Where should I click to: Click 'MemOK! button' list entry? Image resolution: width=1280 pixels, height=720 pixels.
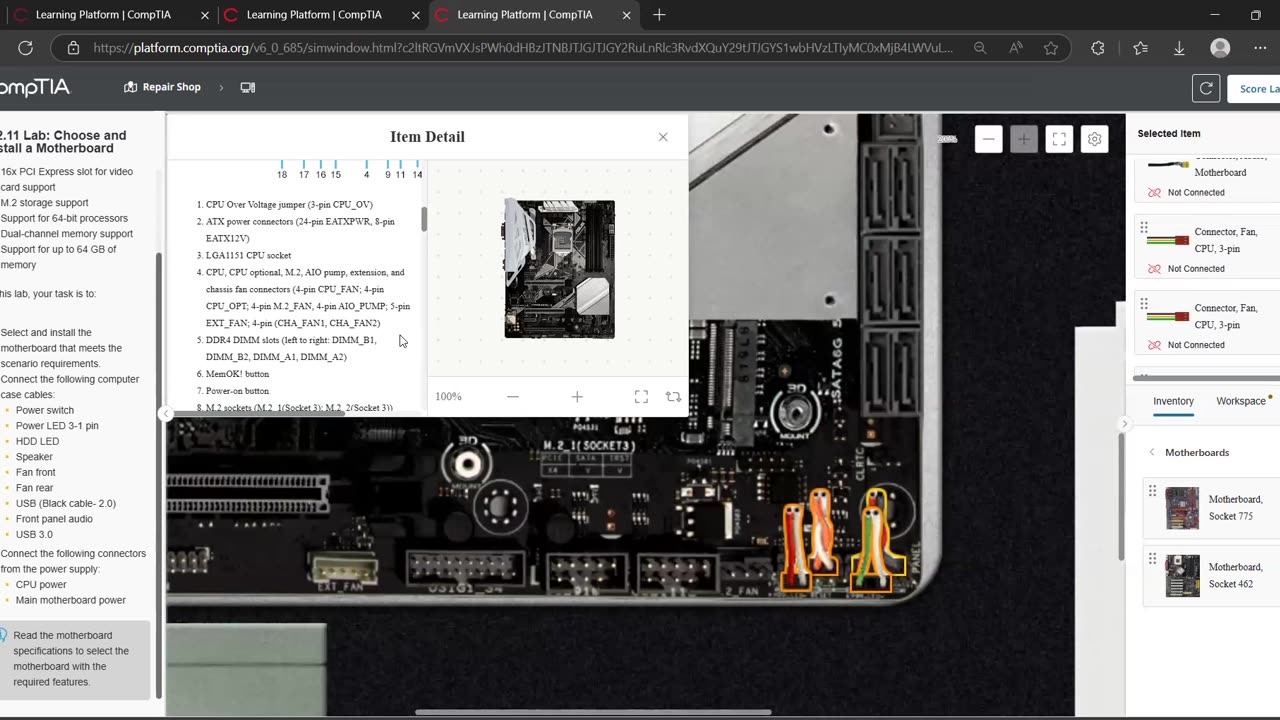[x=237, y=374]
